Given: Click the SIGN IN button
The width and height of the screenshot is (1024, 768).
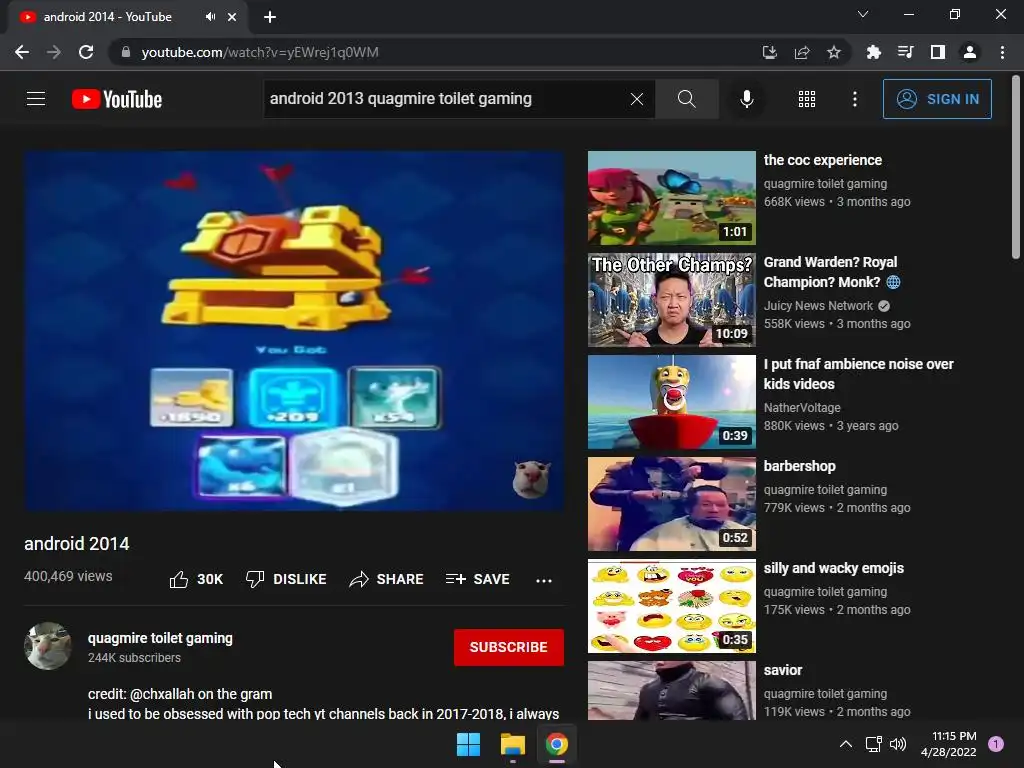Looking at the screenshot, I should [937, 99].
